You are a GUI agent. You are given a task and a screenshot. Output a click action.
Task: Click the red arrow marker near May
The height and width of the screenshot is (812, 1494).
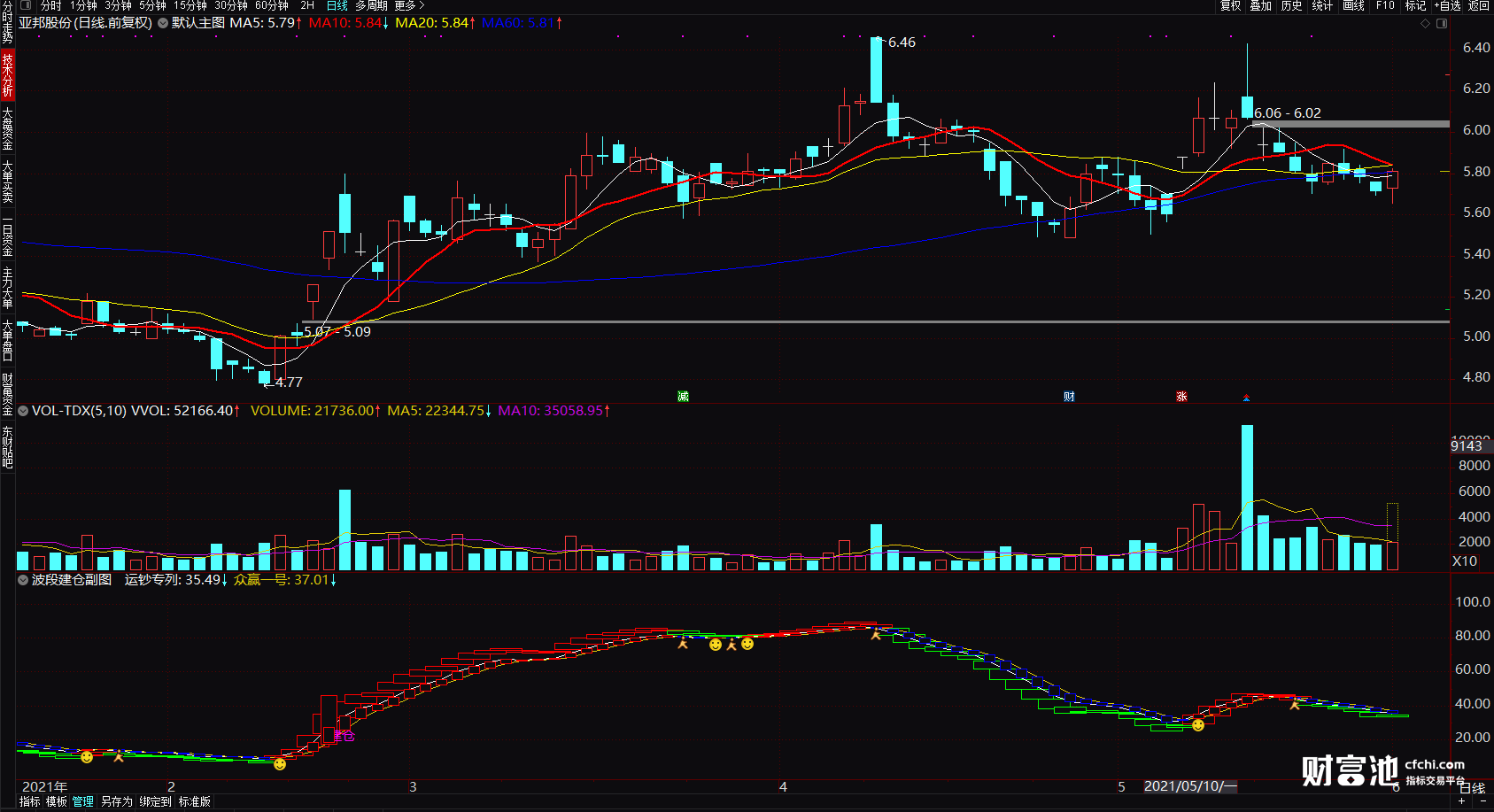click(1246, 398)
